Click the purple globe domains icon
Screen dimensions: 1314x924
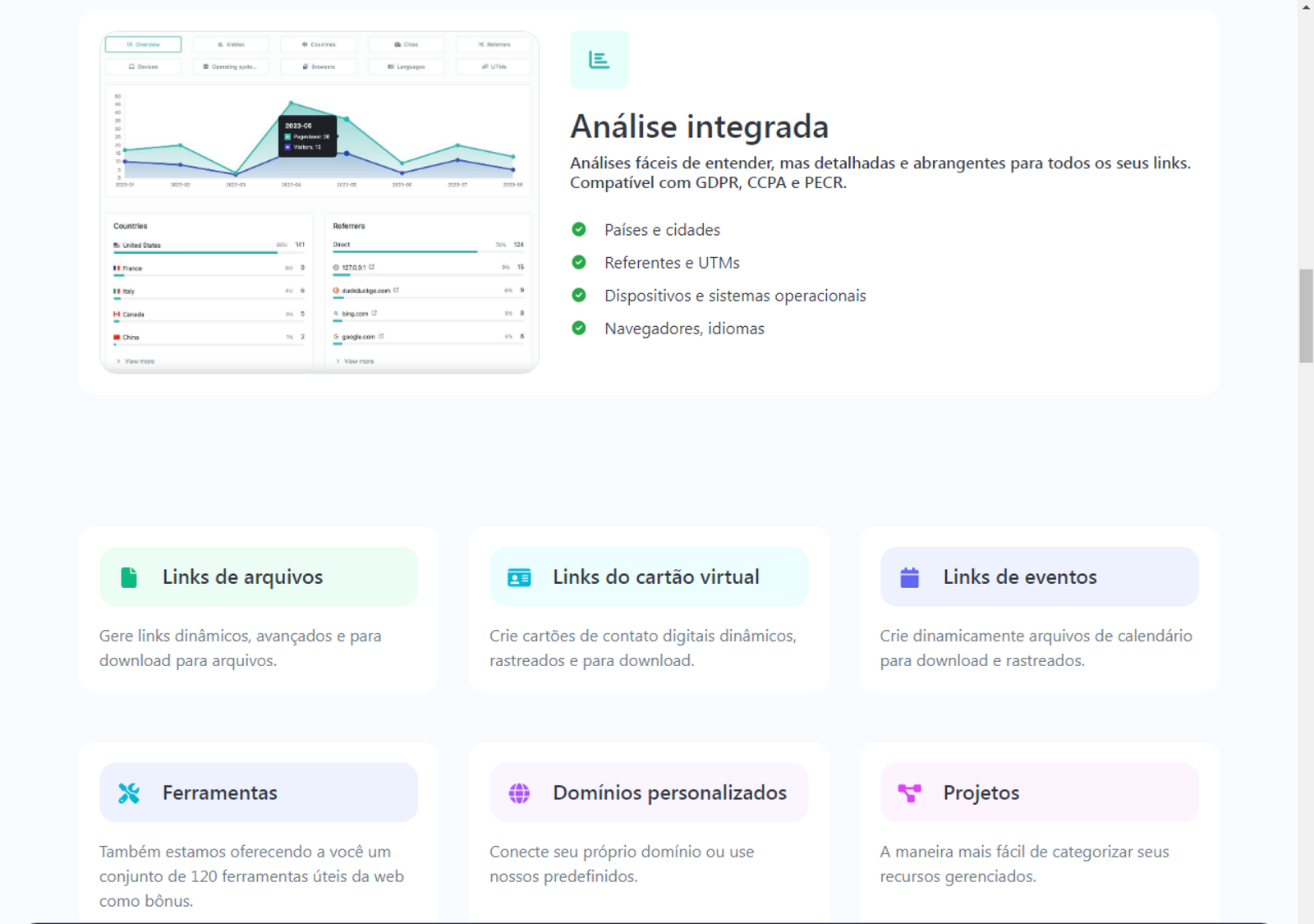519,793
